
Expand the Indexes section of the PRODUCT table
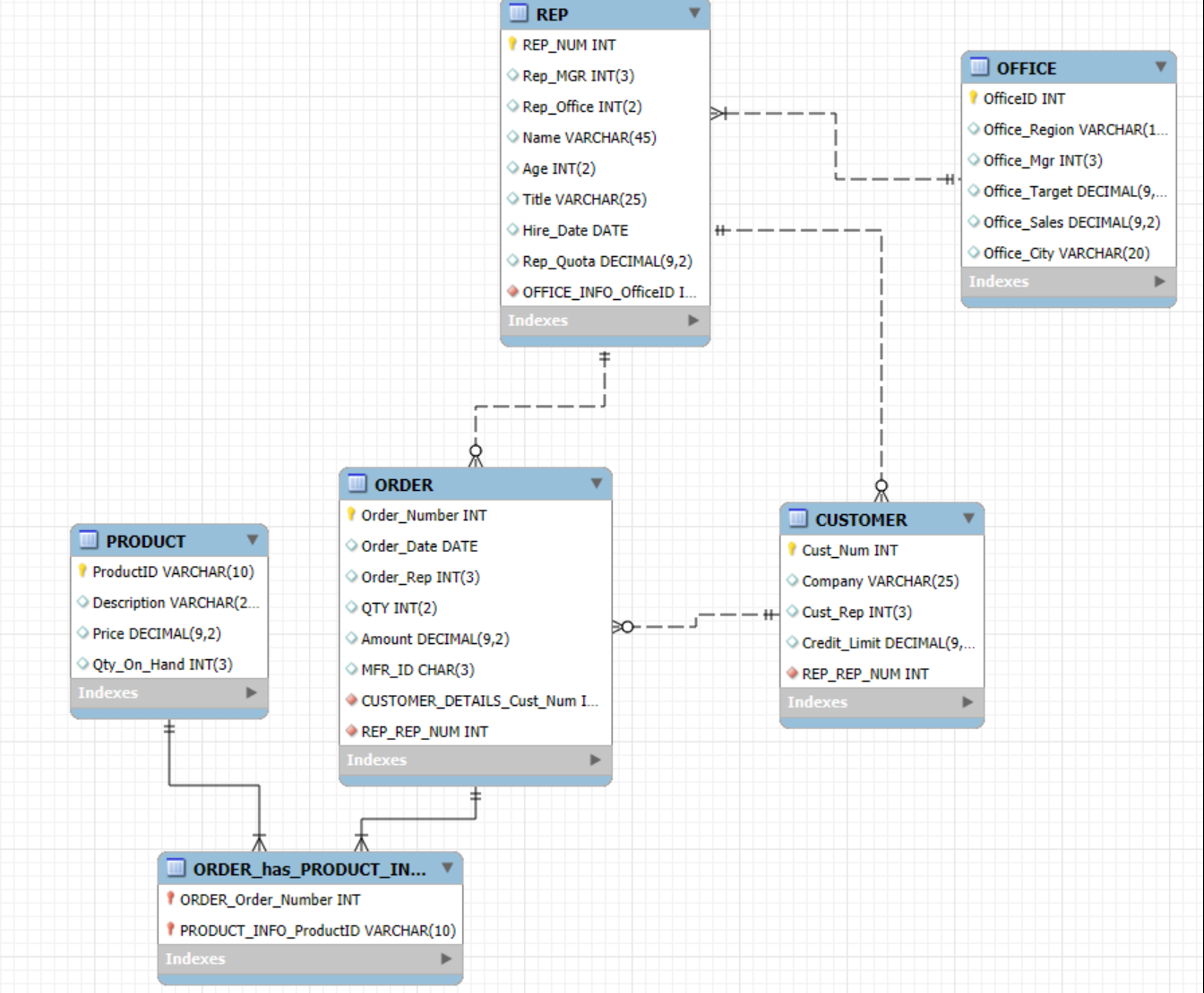click(x=251, y=693)
